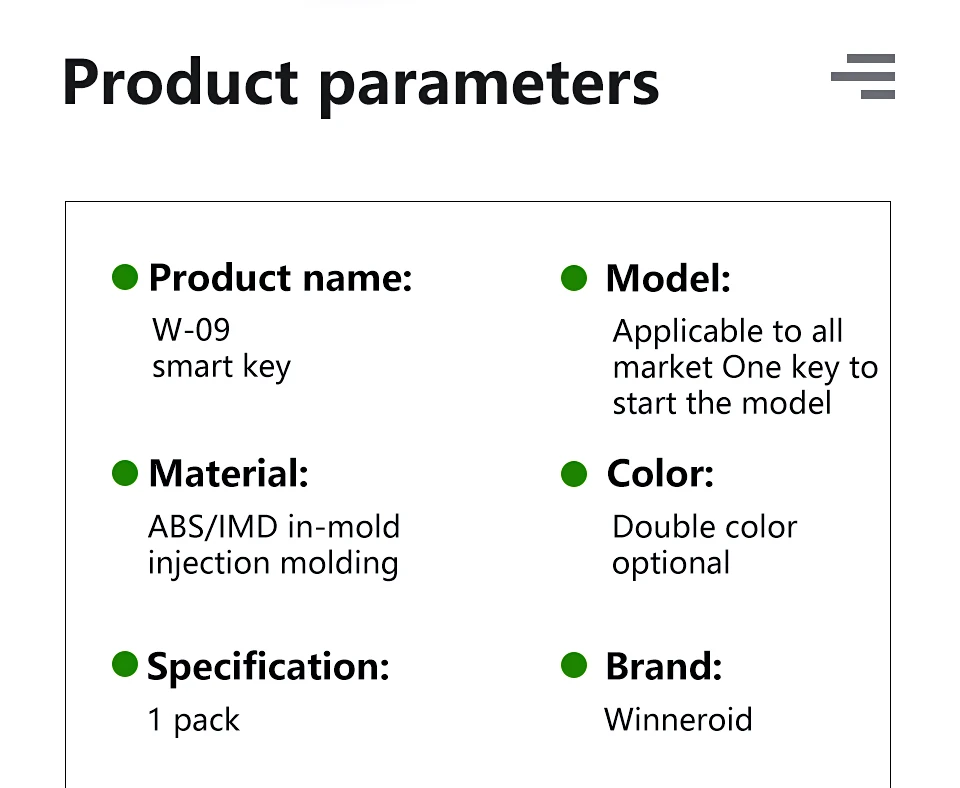This screenshot has width=960, height=788.
Task: Click the Specification label
Action: tap(268, 666)
